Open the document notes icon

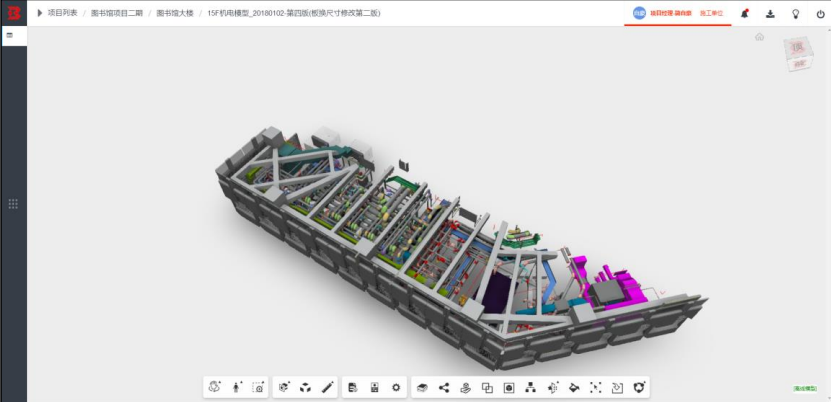tap(353, 387)
